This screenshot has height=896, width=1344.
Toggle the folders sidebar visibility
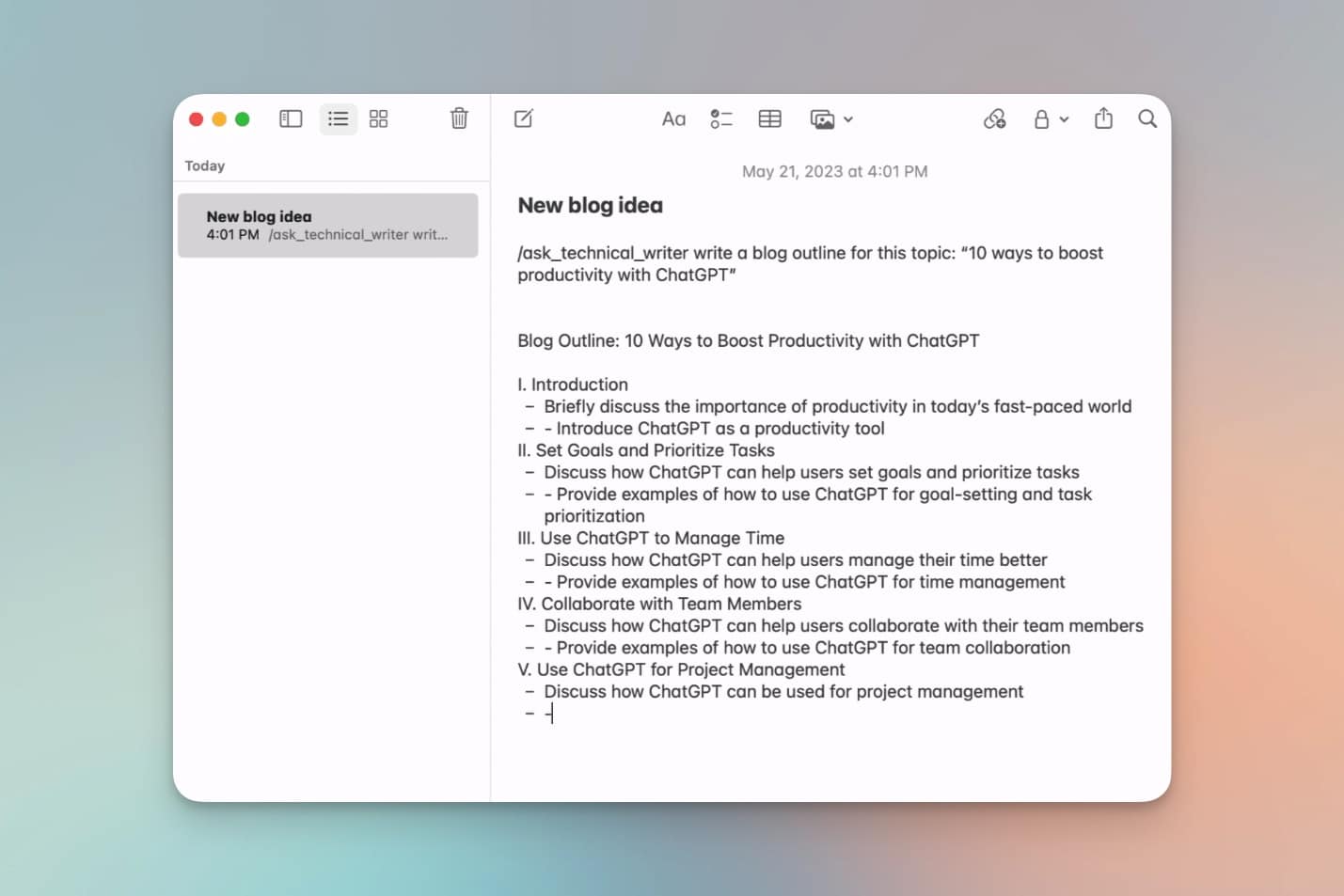(x=291, y=118)
